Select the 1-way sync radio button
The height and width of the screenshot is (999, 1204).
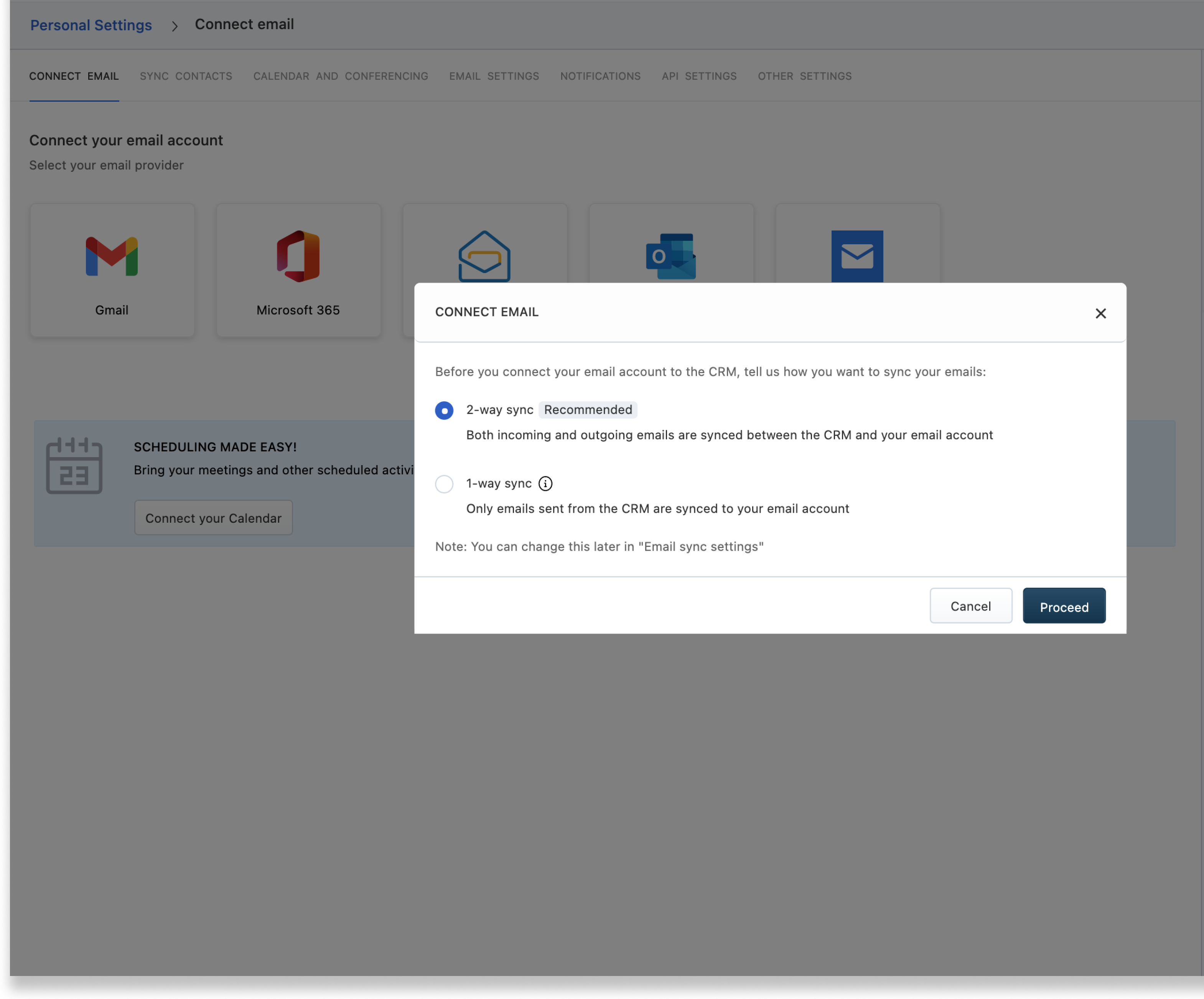pyautogui.click(x=444, y=484)
